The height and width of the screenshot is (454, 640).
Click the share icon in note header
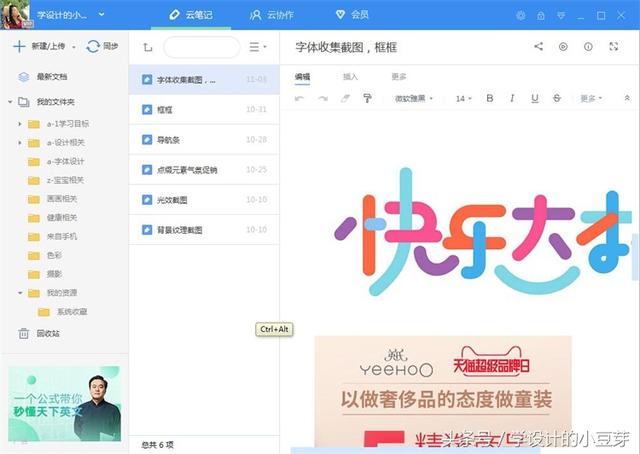click(538, 47)
